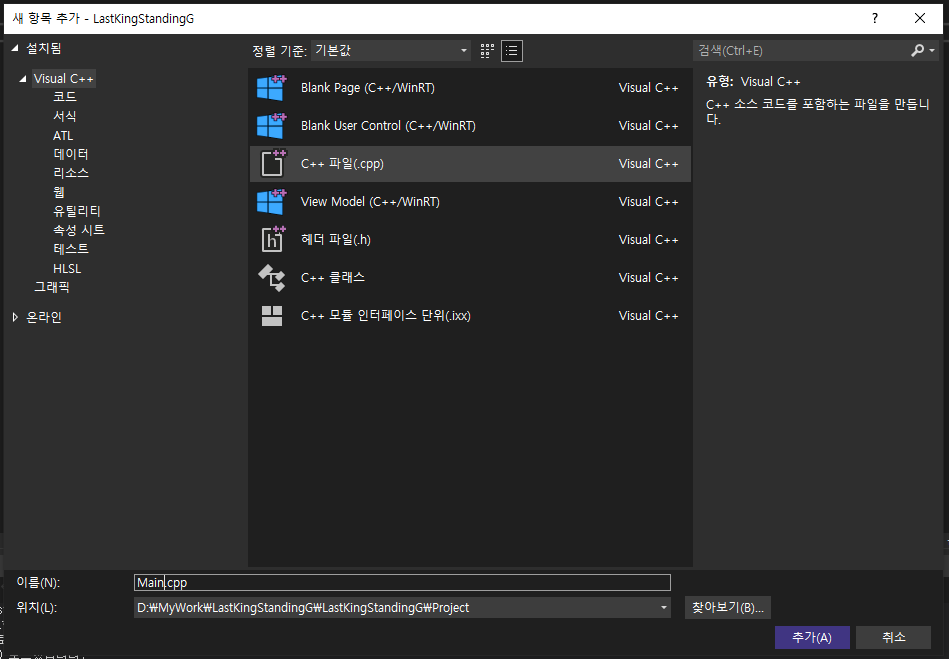Viewport: 949px width, 659px height.
Task: Select the Visual C++ tree label
Action: [x=64, y=79]
